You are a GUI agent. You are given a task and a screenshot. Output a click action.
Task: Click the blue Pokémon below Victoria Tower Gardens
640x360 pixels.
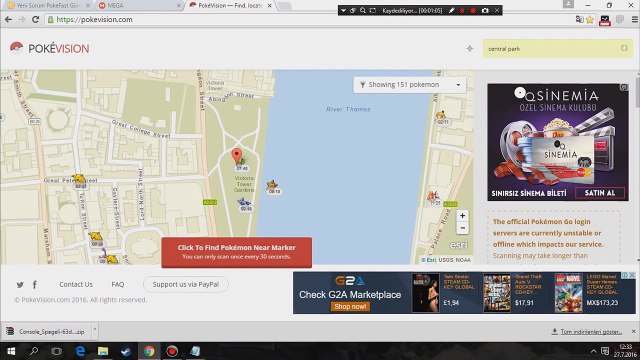244,202
